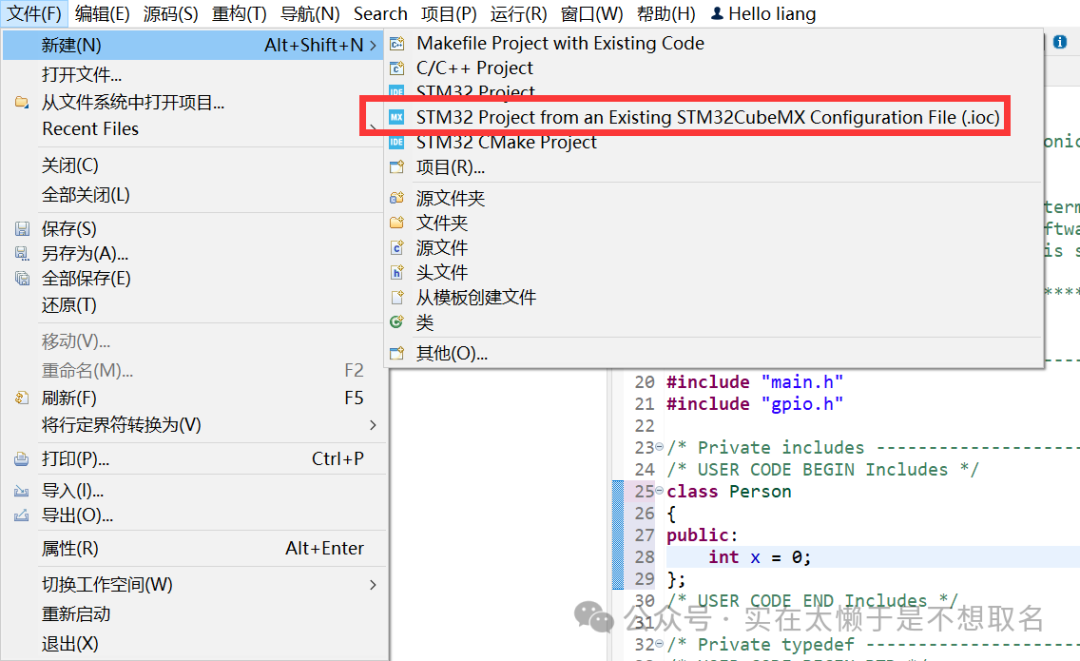
Task: Open the 导航(N) menu
Action: click(x=310, y=14)
